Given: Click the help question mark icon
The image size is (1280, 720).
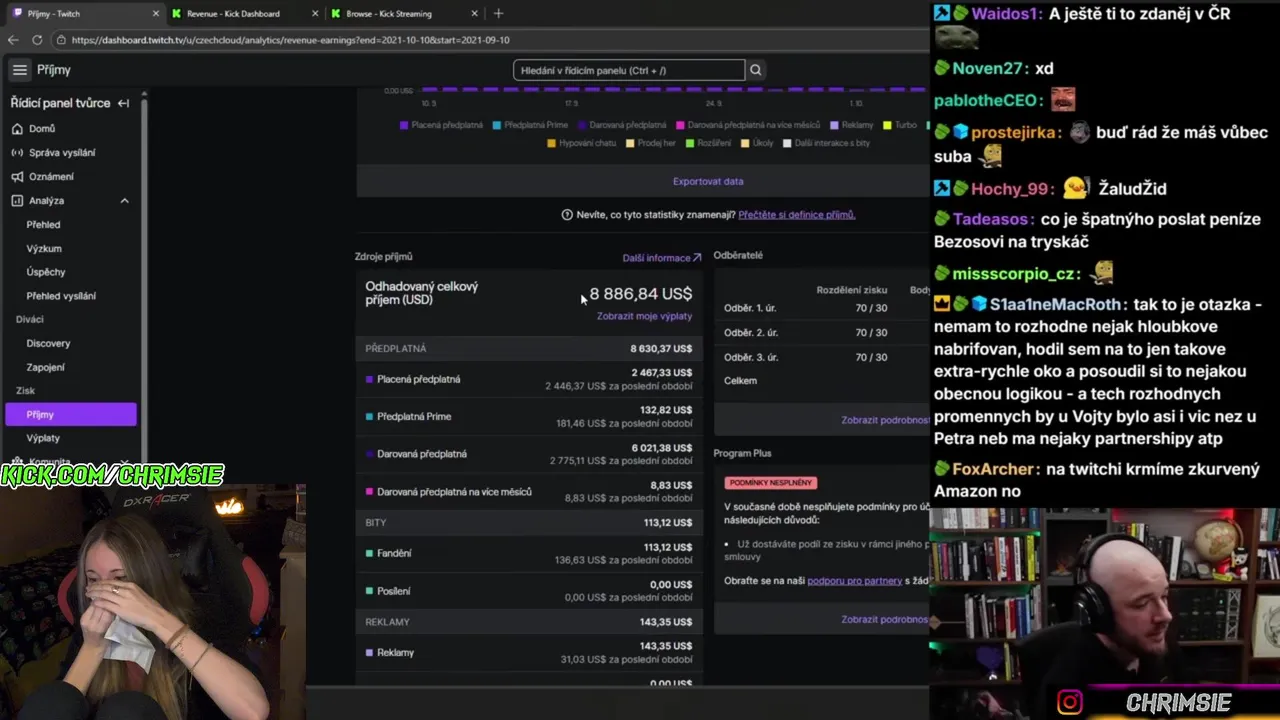Looking at the screenshot, I should (567, 215).
